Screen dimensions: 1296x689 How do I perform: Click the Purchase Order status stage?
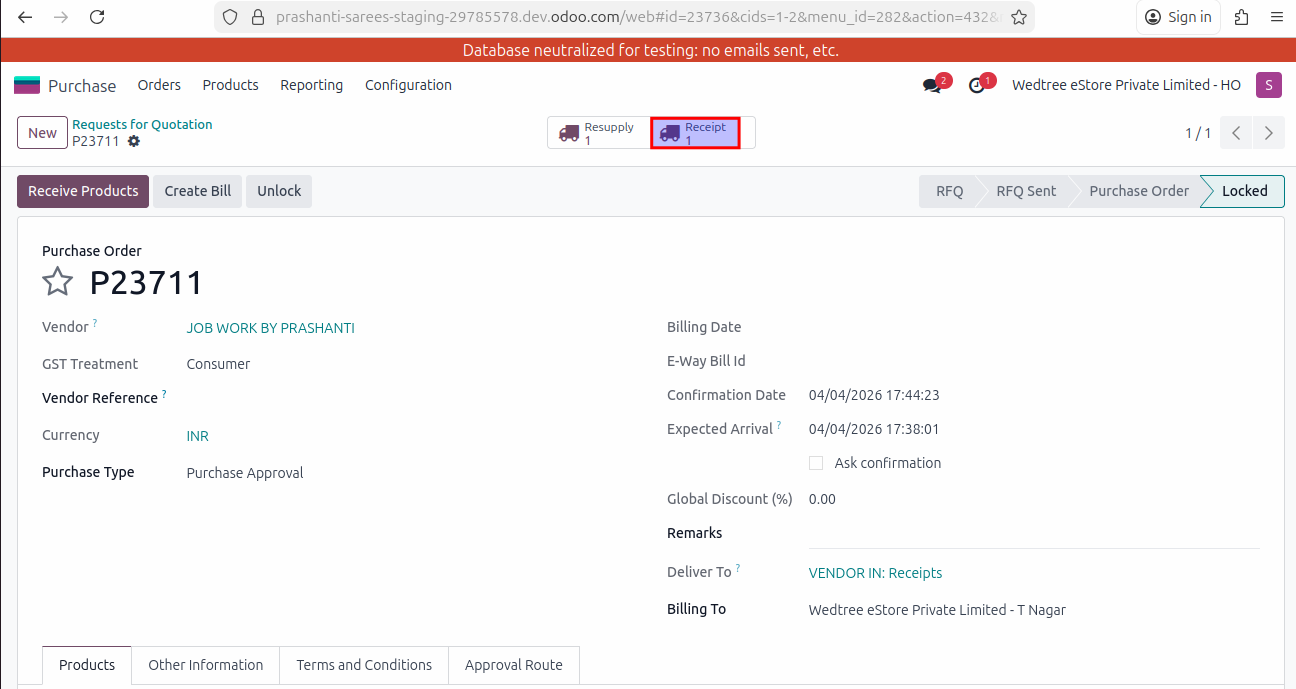click(1139, 191)
